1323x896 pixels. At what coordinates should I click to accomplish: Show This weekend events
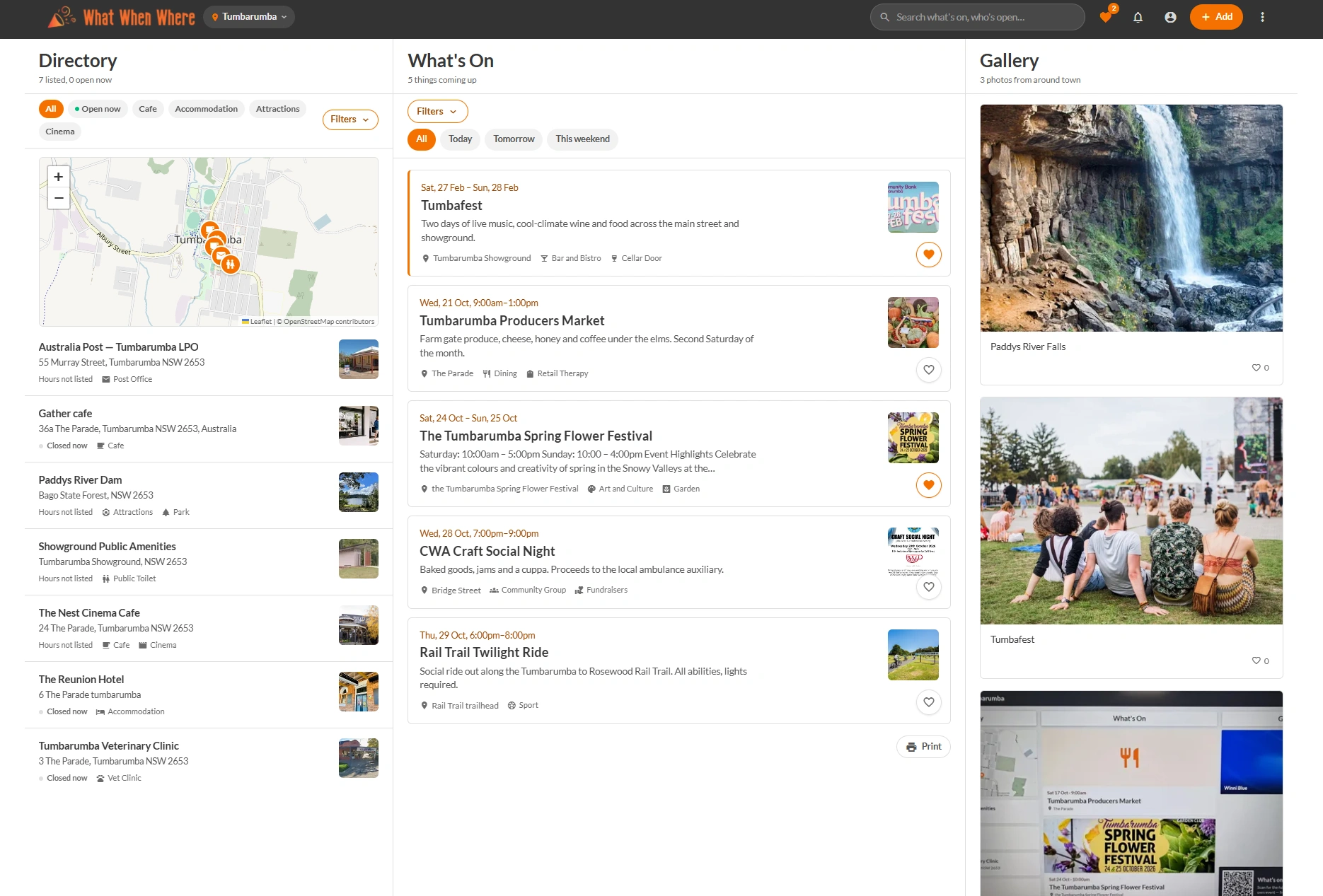pos(582,139)
